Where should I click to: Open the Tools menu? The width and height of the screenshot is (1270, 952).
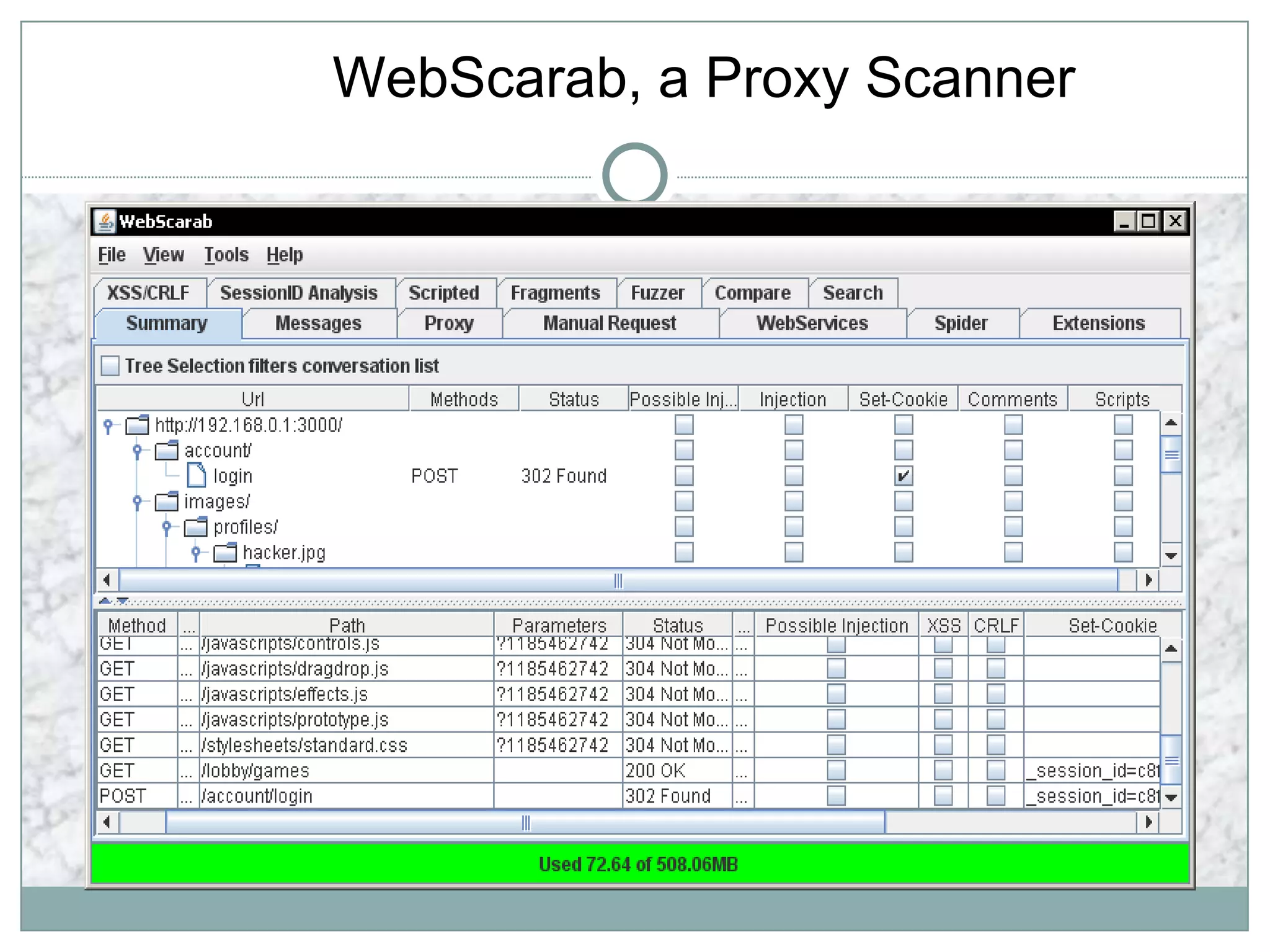pyautogui.click(x=226, y=255)
